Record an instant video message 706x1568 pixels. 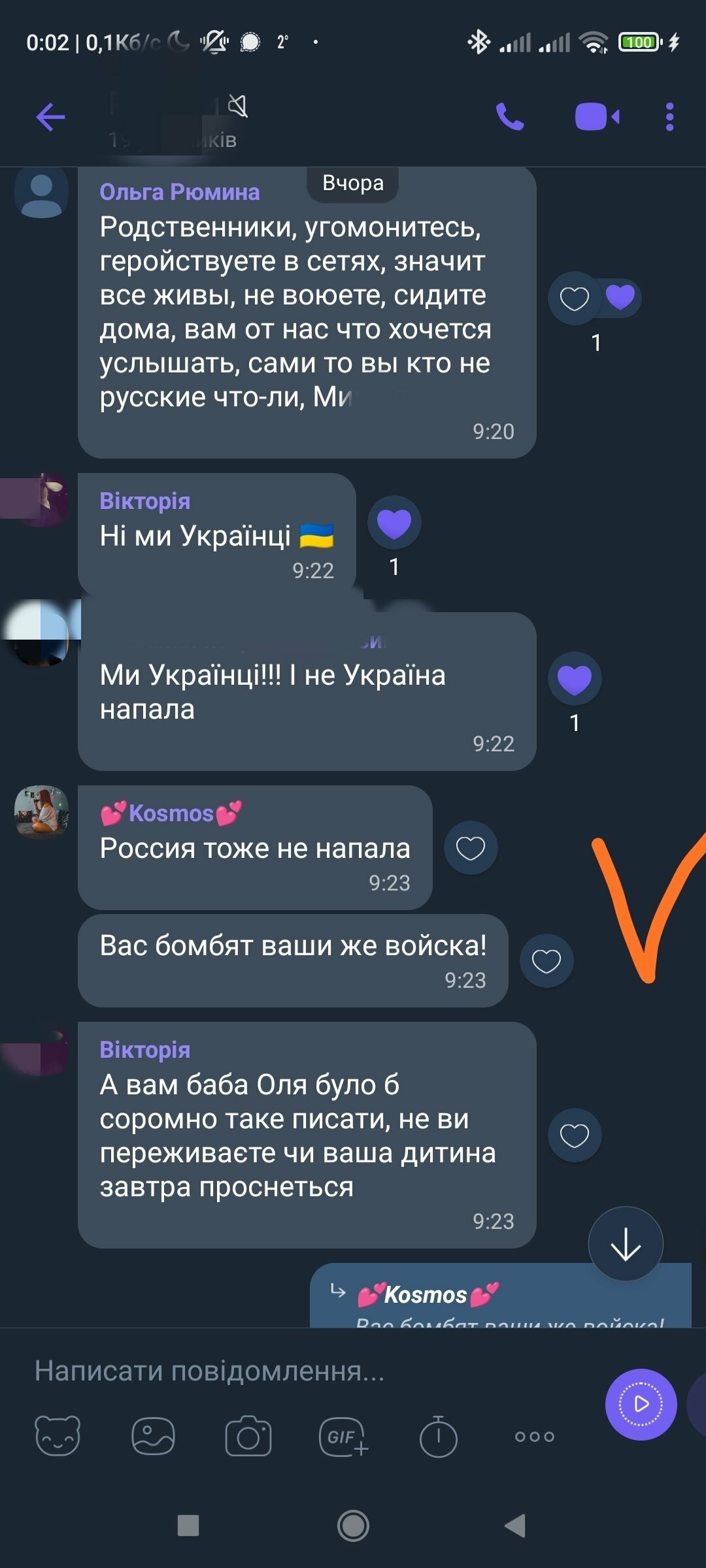641,1404
